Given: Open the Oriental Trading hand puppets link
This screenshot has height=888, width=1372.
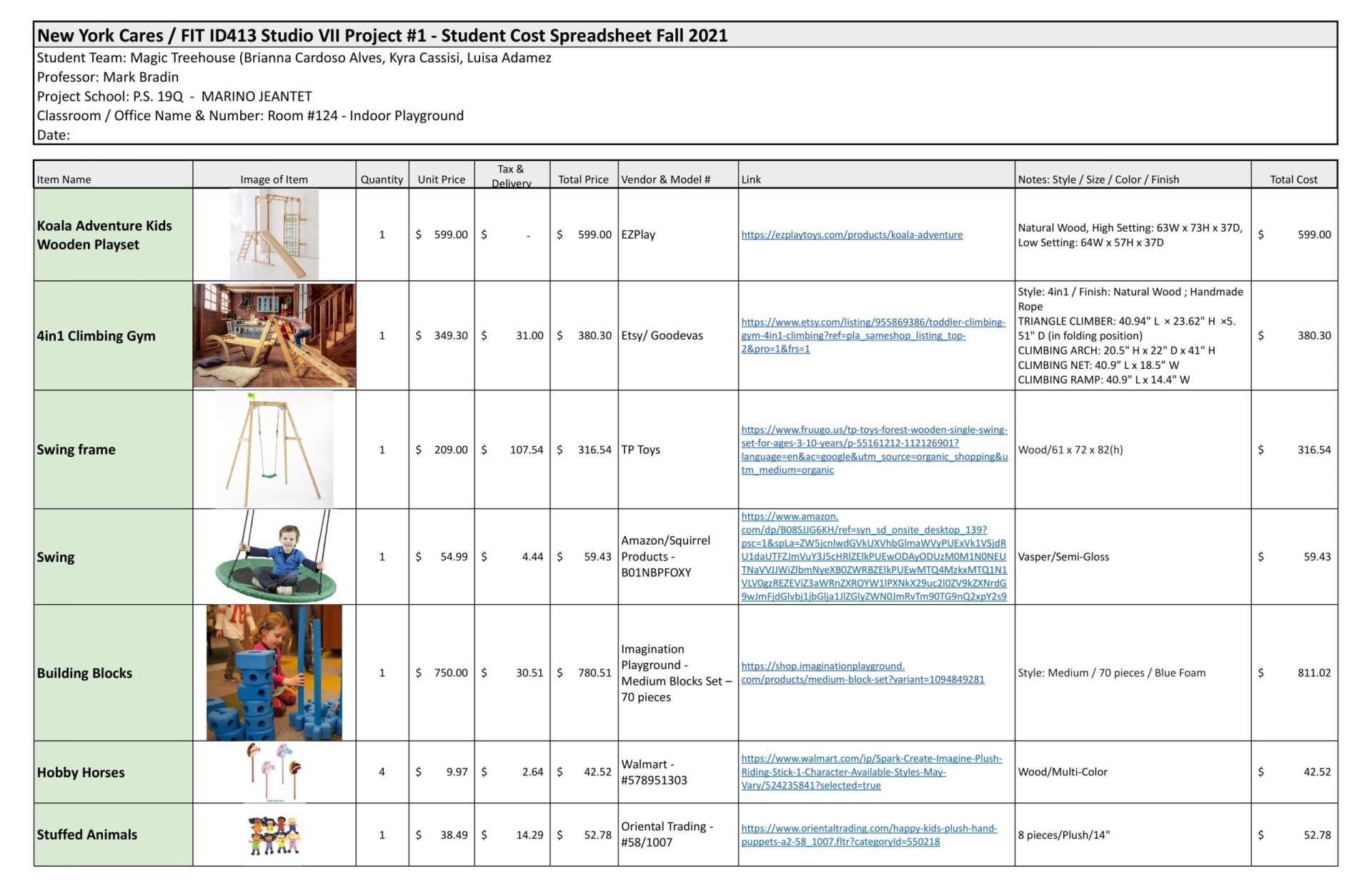Looking at the screenshot, I should pyautogui.click(x=869, y=834).
